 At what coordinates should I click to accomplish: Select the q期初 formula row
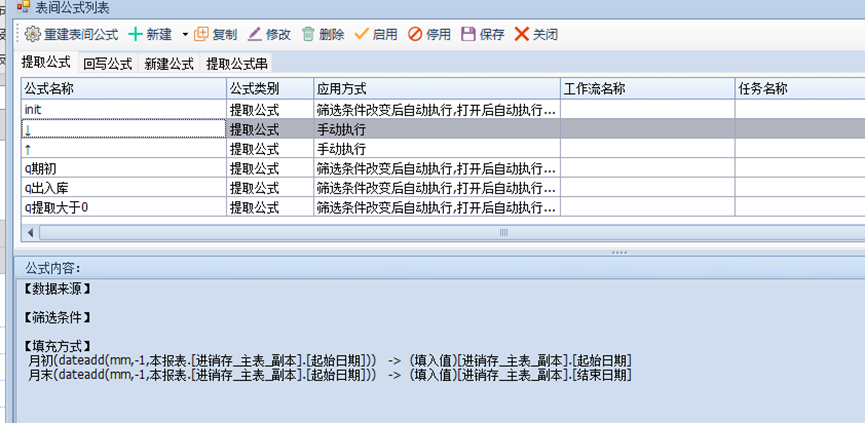tap(120, 168)
